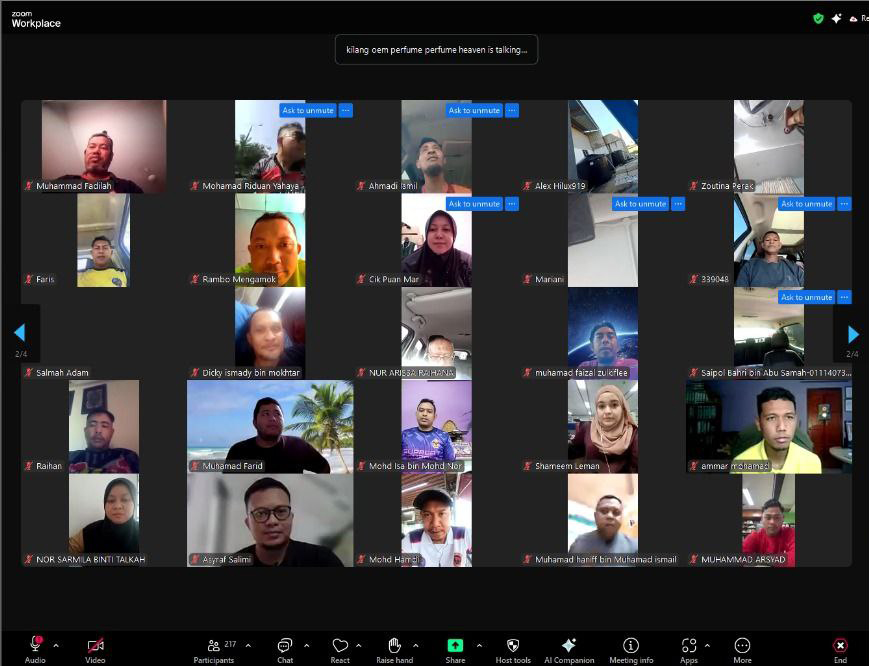Click the green encryption shield icon
The height and width of the screenshot is (666, 869).
pyautogui.click(x=818, y=18)
